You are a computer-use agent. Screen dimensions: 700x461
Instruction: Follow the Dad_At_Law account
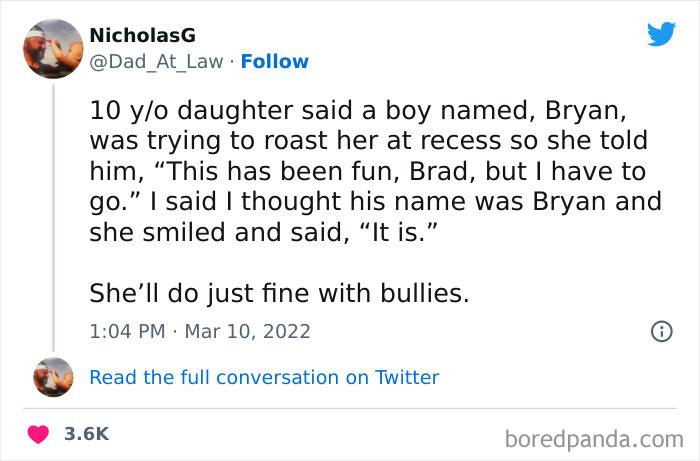point(277,62)
